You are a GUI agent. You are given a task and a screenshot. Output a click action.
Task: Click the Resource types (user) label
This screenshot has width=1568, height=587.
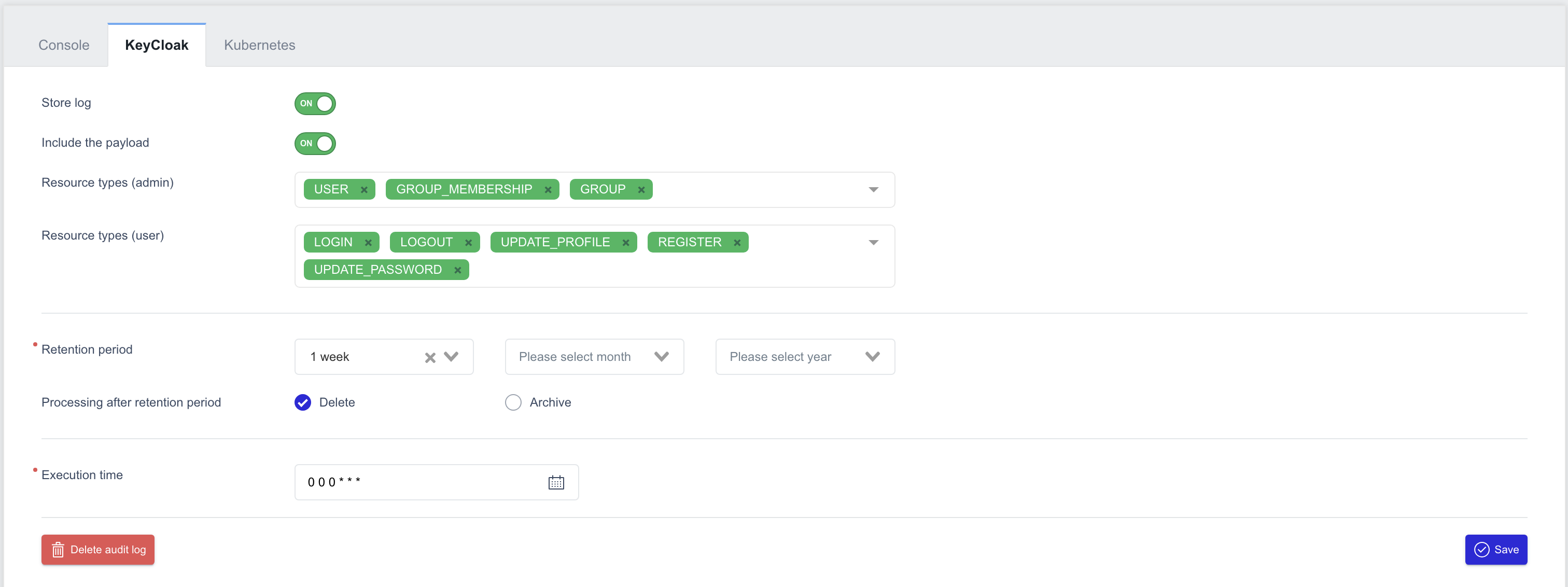tap(103, 235)
